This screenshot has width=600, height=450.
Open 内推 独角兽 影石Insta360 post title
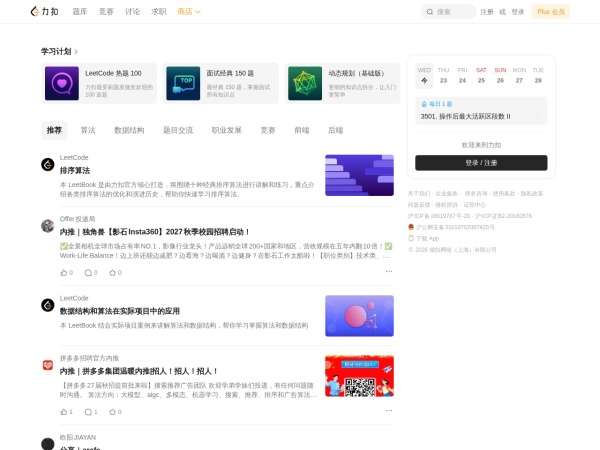tap(155, 232)
